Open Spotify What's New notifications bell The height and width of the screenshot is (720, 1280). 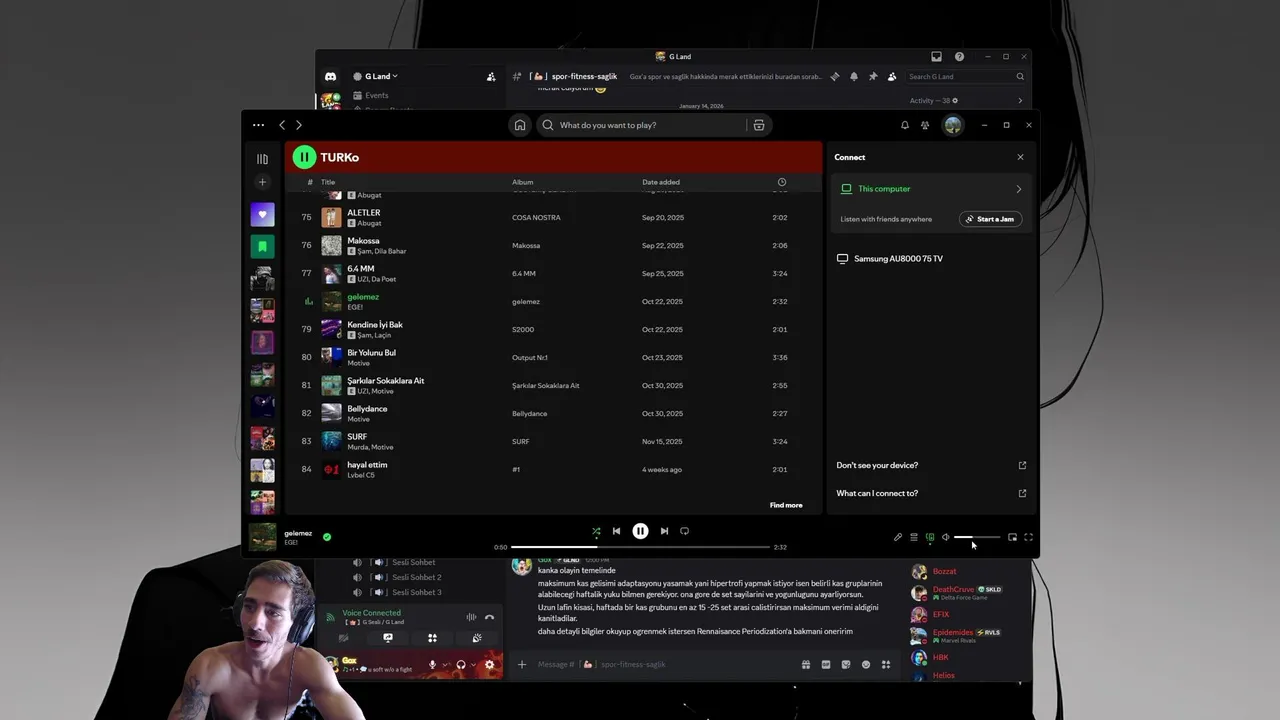click(x=905, y=125)
